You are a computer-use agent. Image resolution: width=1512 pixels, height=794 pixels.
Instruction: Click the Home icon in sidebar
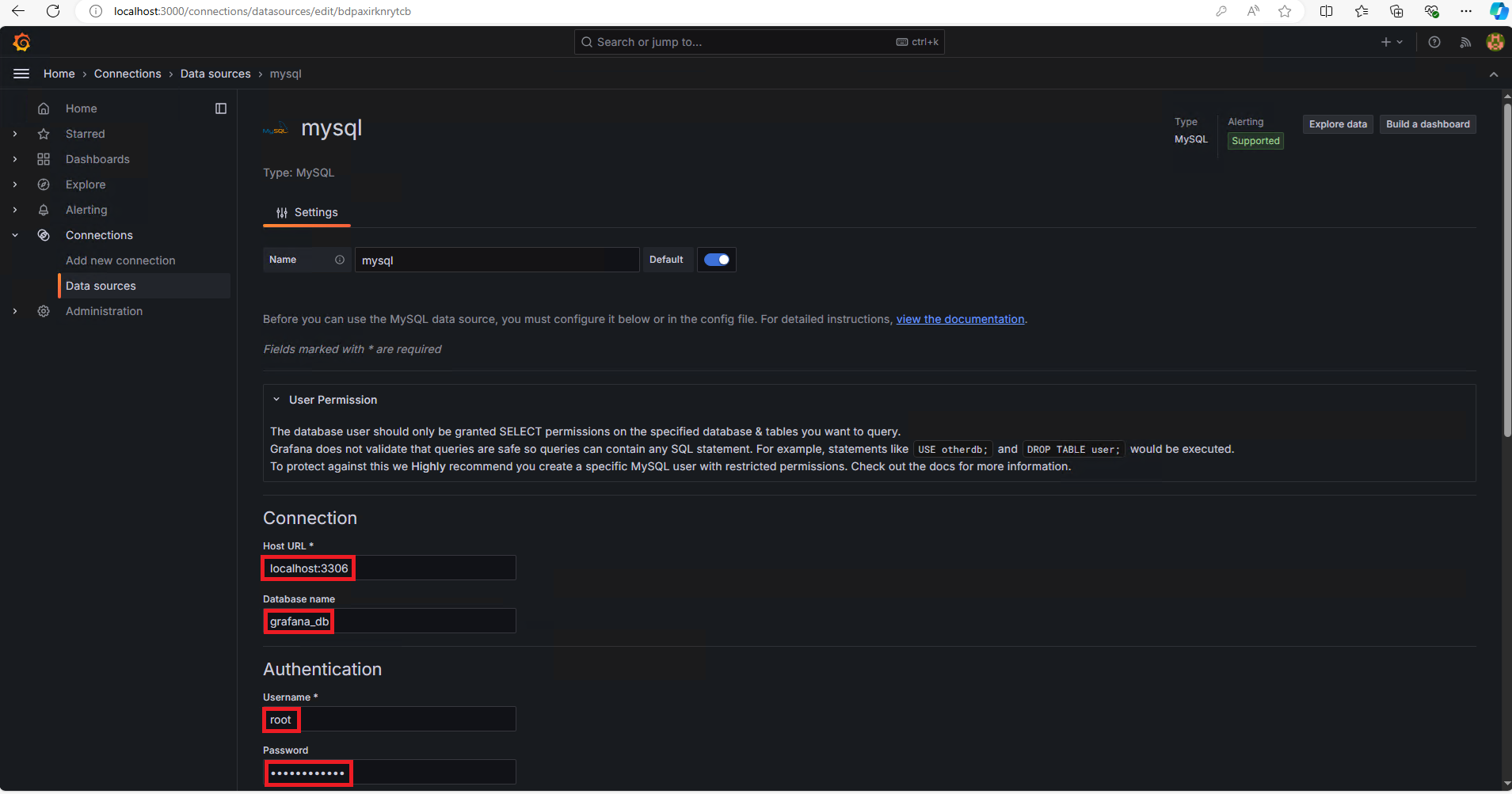coord(44,108)
